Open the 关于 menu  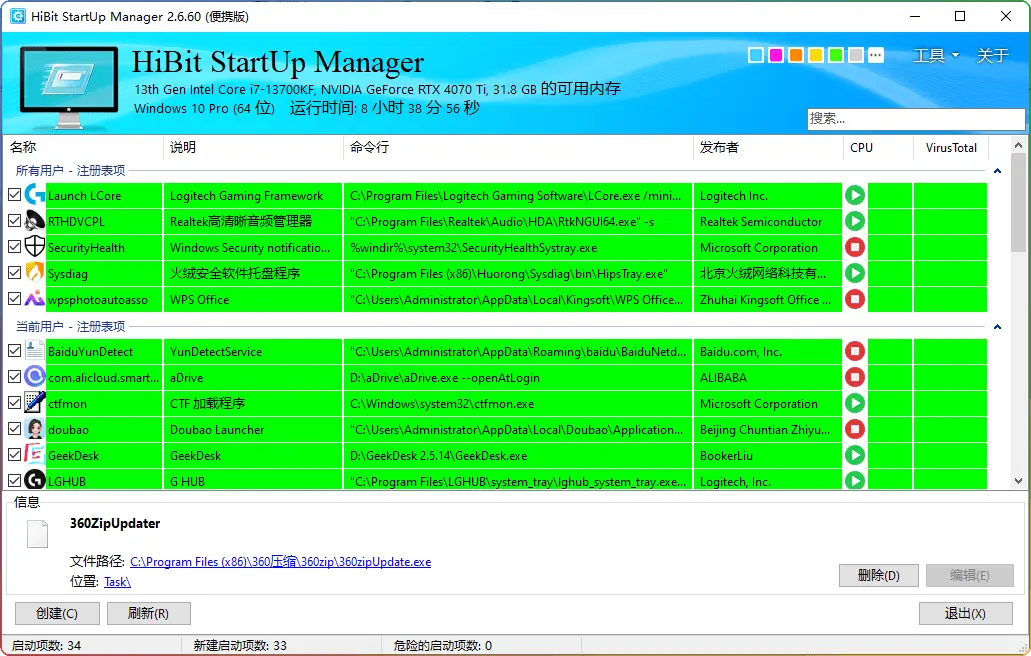pos(992,55)
